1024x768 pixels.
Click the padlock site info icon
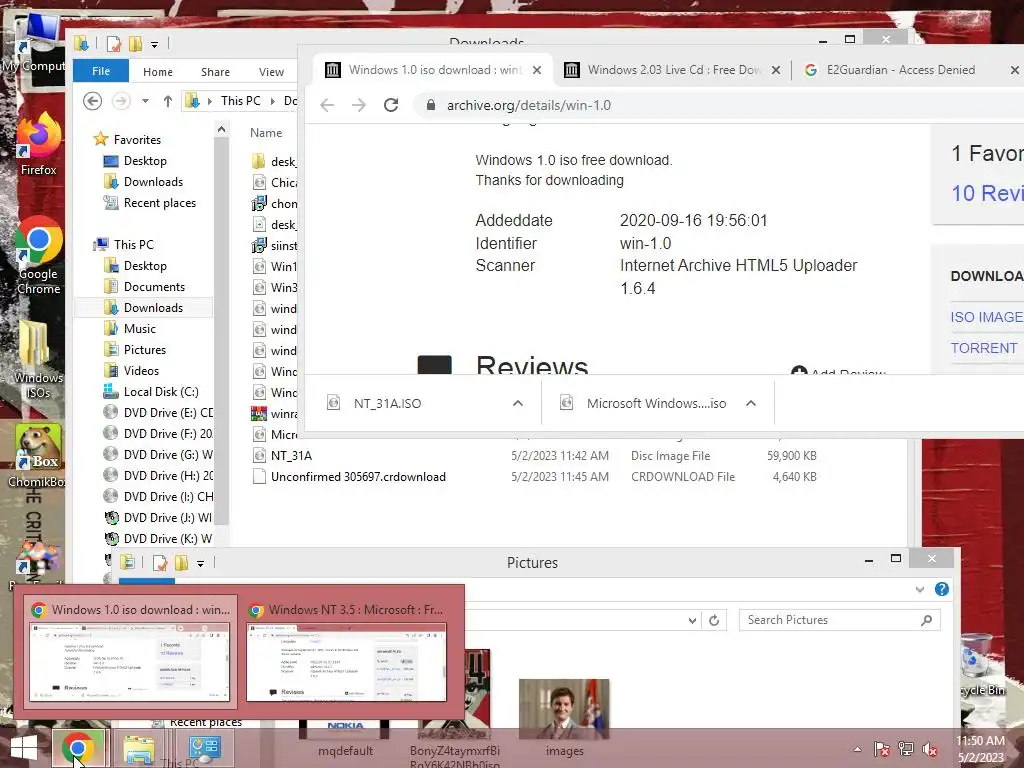[430, 105]
